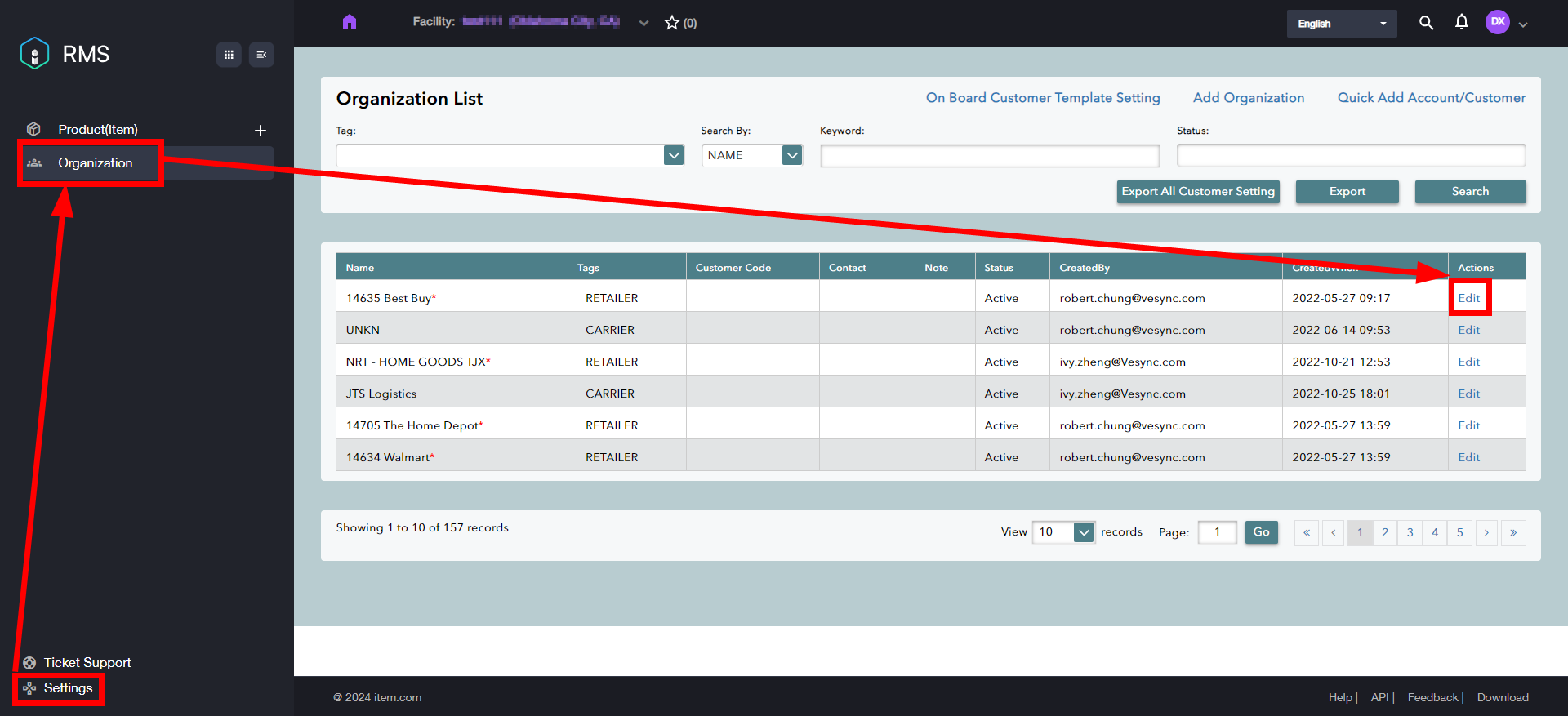Open the favorites star icon
This screenshot has width=1568, height=716.
[672, 23]
